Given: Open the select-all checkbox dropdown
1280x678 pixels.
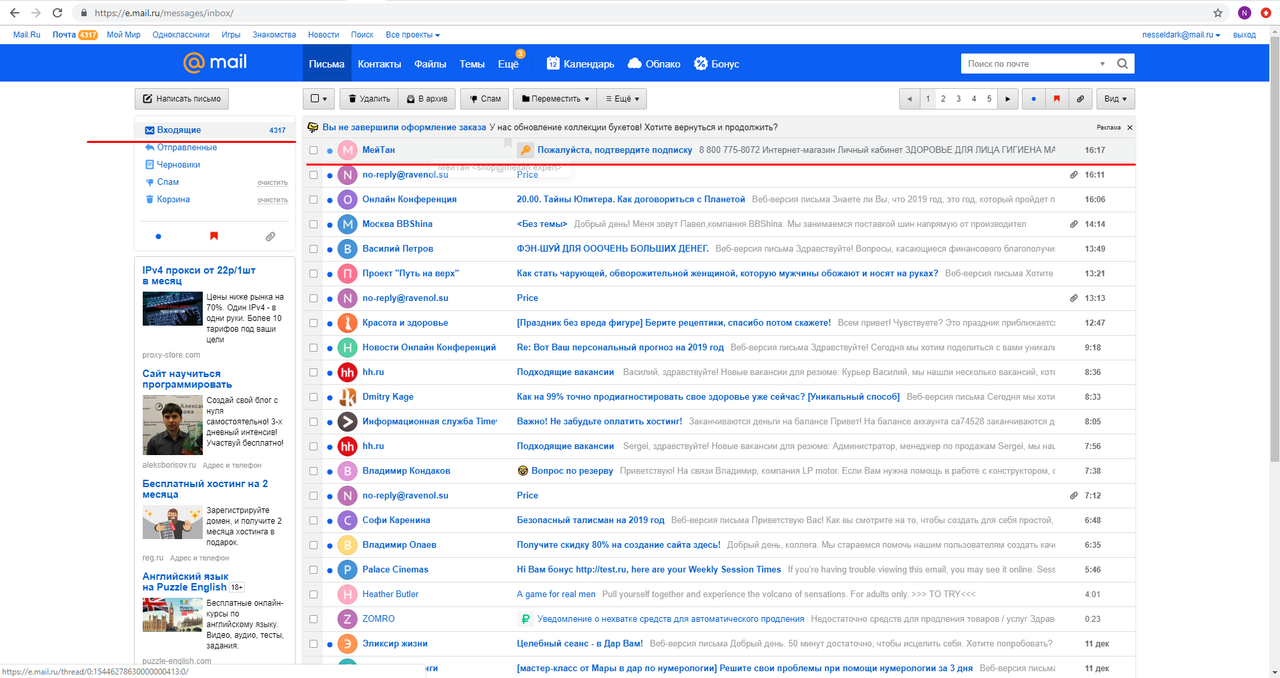Looking at the screenshot, I should 319,99.
